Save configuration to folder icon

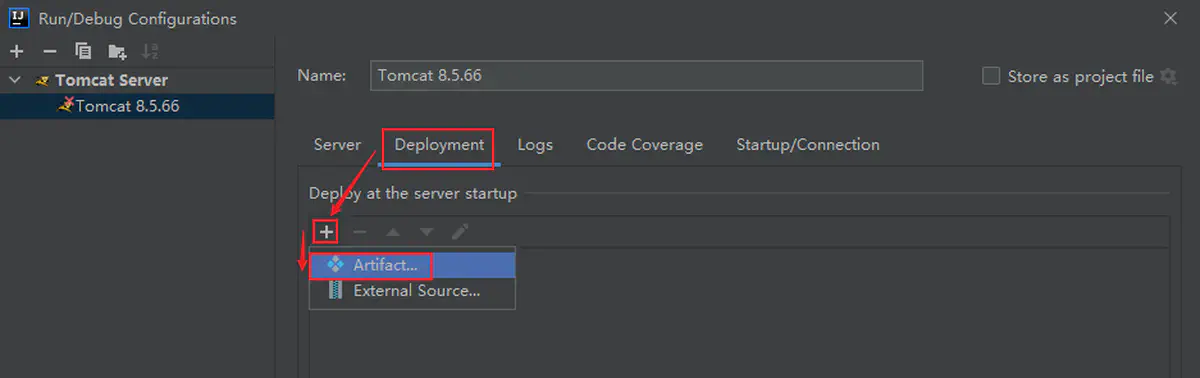tap(117, 51)
